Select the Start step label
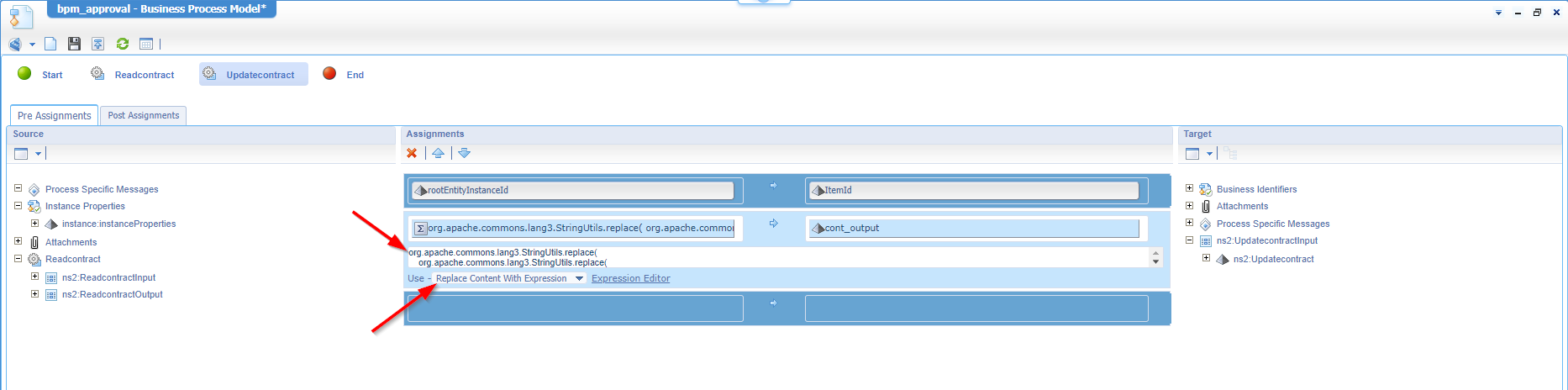 coord(52,75)
